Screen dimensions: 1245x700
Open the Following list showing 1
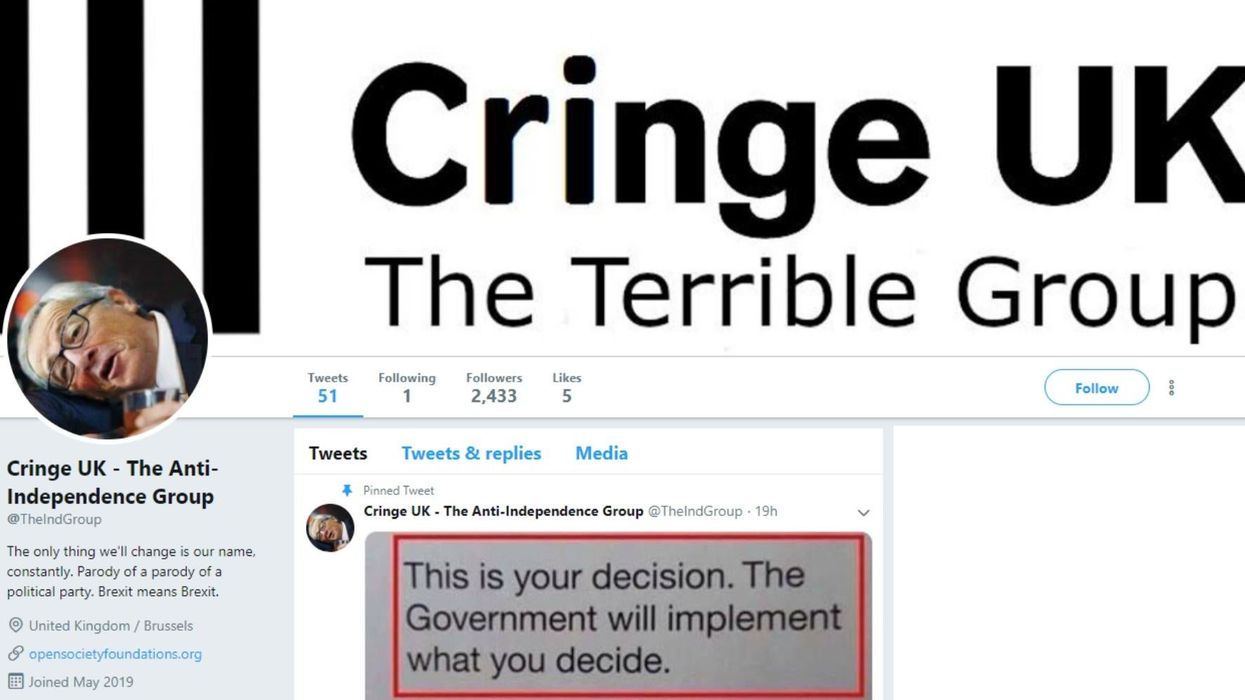pyautogui.click(x=407, y=388)
